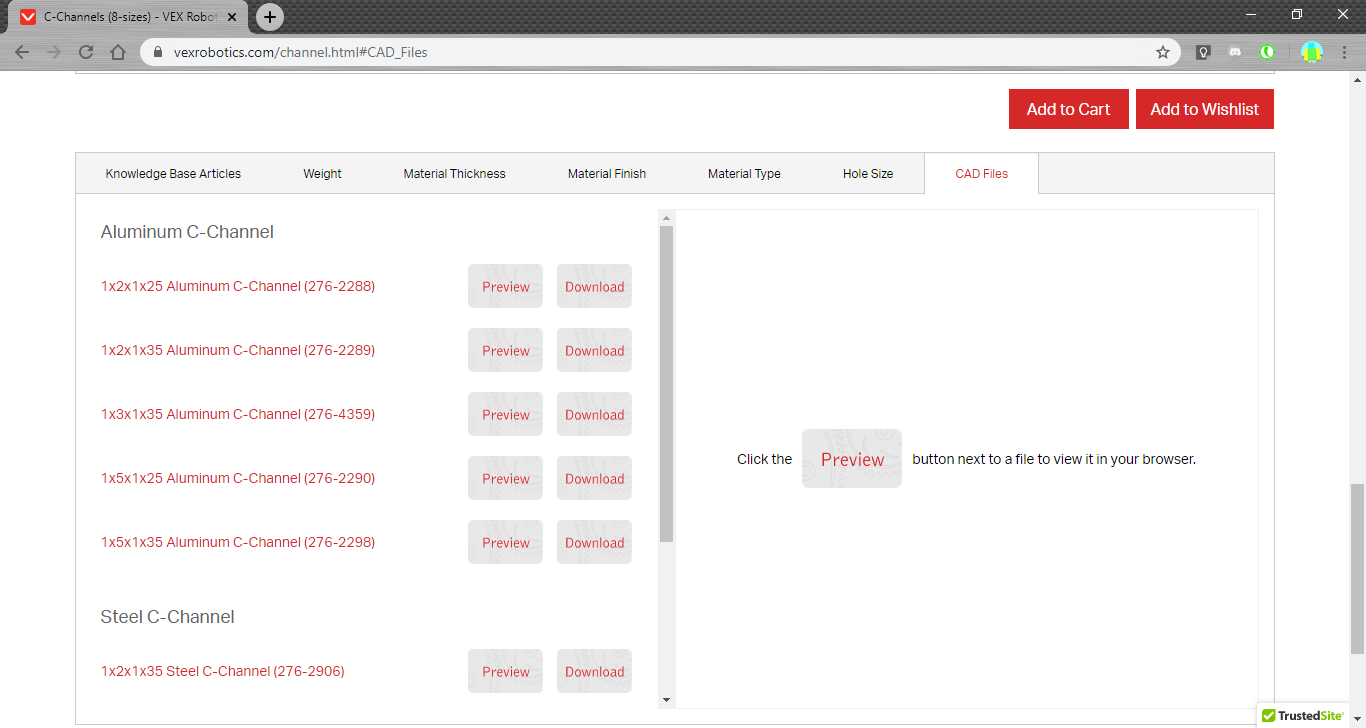Image resolution: width=1366 pixels, height=728 pixels.
Task: Open the Knowledge Base Articles tab
Action: point(173,174)
